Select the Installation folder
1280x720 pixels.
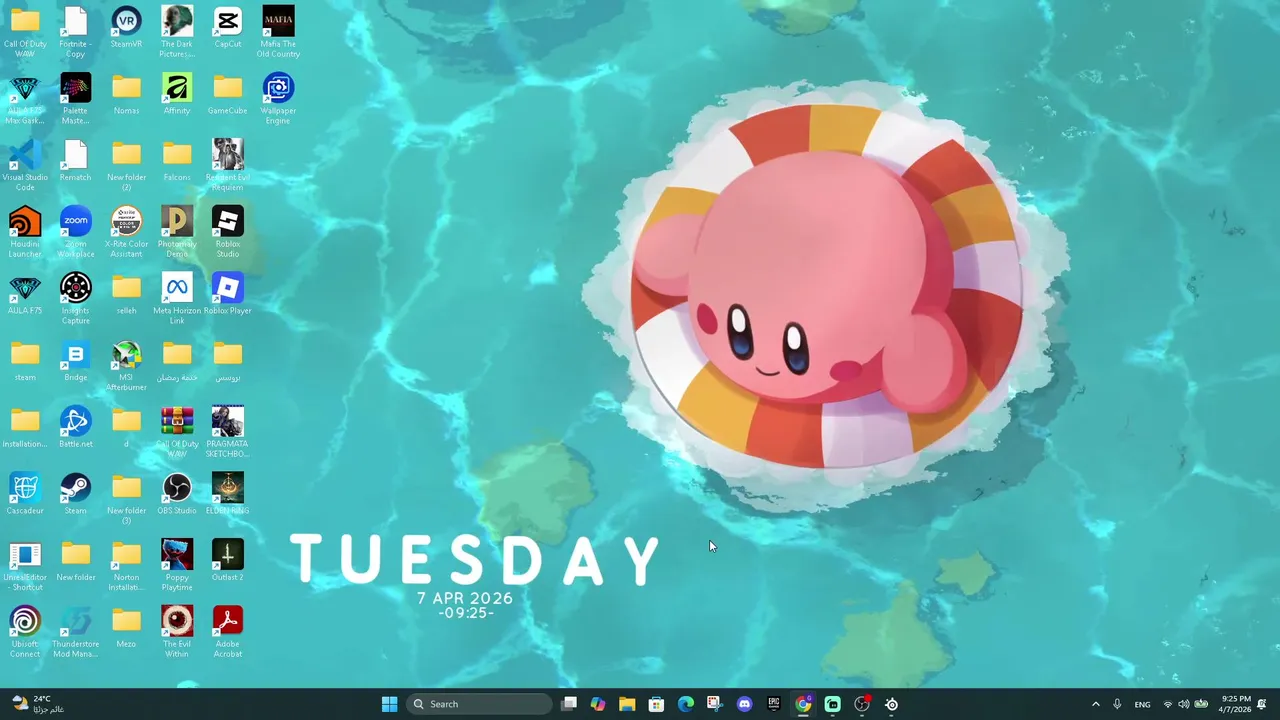[25, 428]
